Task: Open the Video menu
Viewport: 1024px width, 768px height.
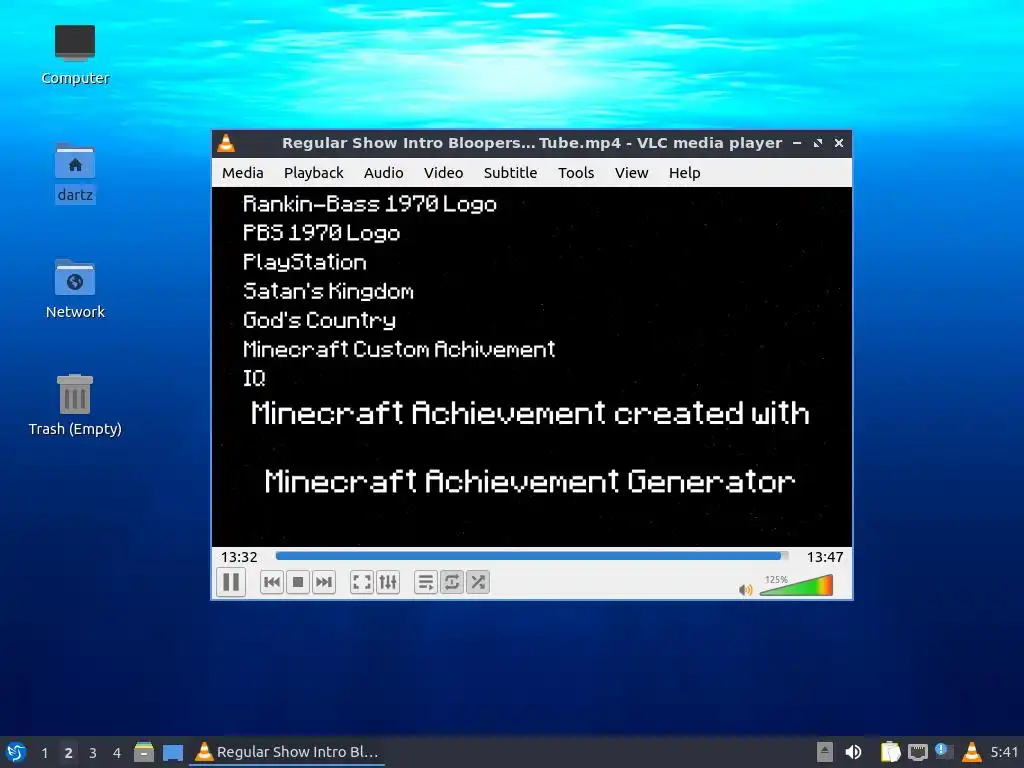Action: [443, 173]
